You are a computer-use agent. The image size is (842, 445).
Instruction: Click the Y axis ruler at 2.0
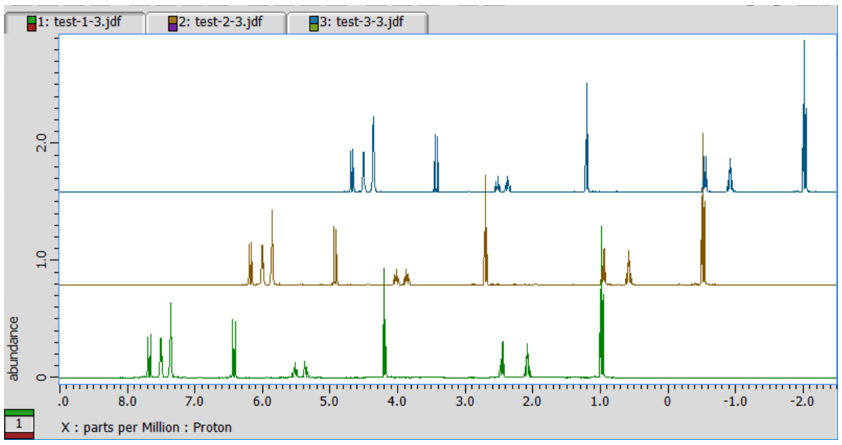pos(40,143)
